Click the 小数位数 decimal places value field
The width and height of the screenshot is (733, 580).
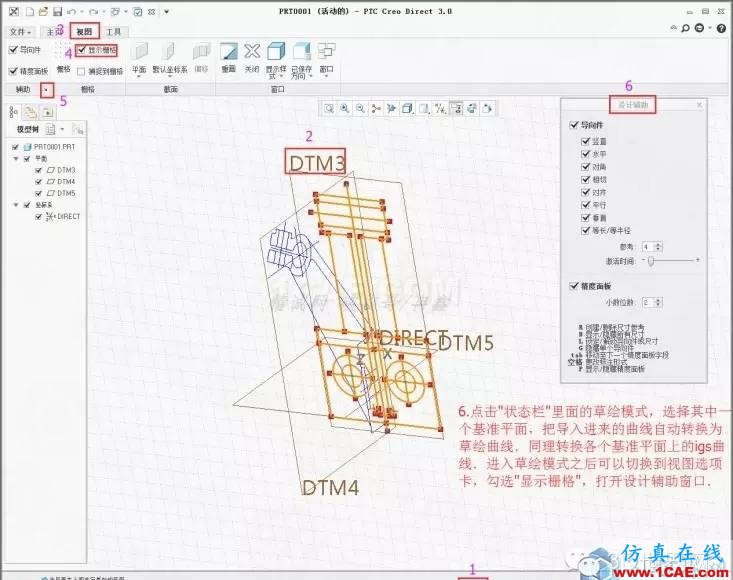click(x=648, y=302)
